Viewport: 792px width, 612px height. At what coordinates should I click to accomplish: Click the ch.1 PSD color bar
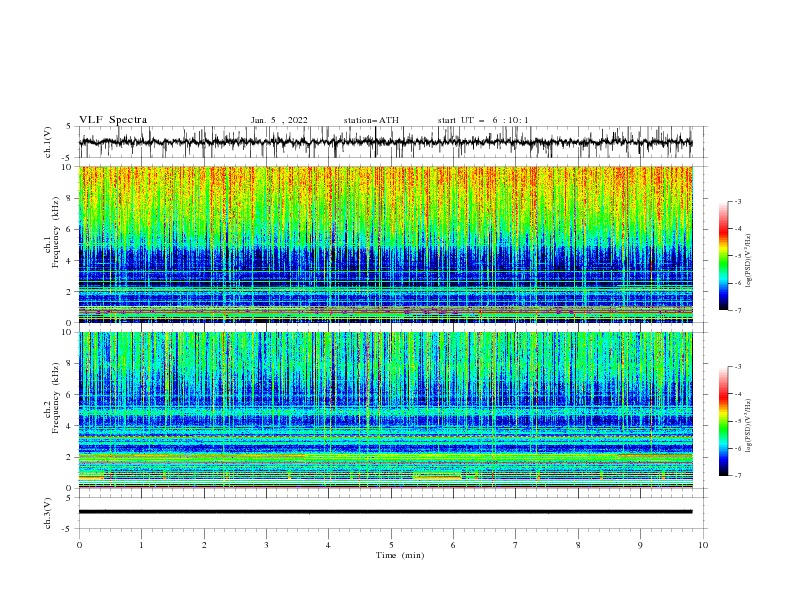click(723, 256)
